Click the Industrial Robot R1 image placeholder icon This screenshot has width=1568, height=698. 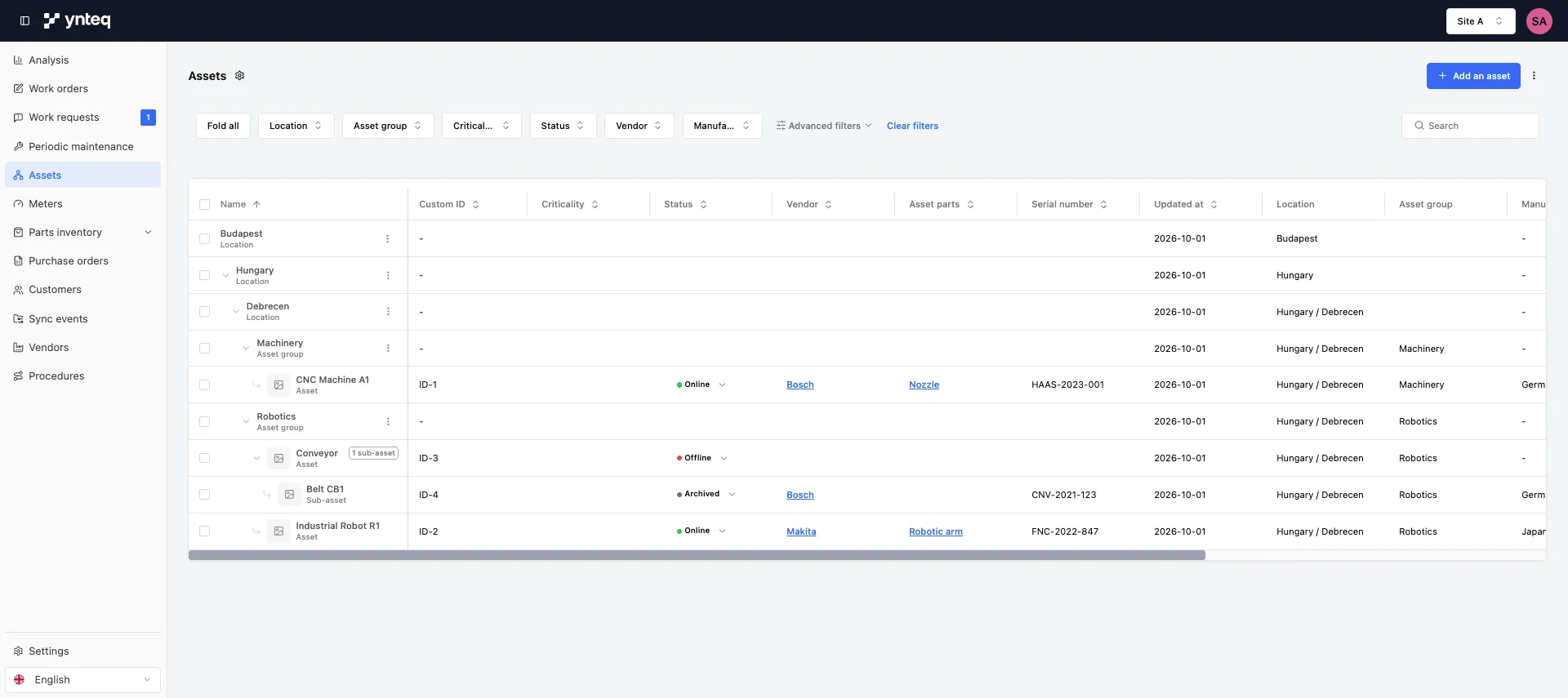coord(278,531)
